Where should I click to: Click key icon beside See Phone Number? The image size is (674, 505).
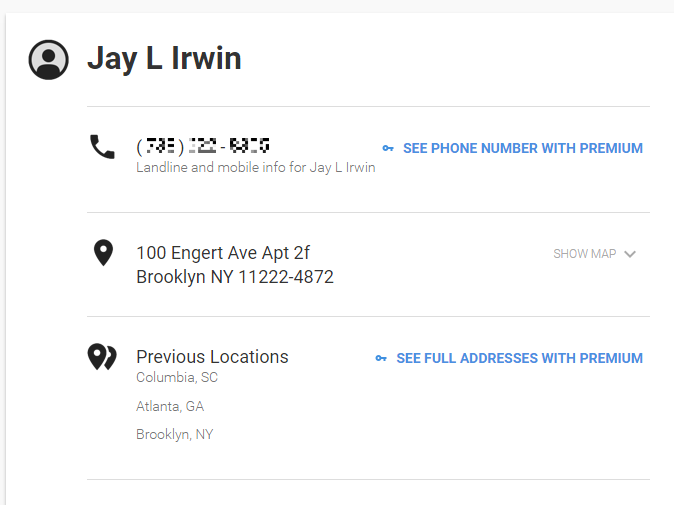click(x=388, y=149)
